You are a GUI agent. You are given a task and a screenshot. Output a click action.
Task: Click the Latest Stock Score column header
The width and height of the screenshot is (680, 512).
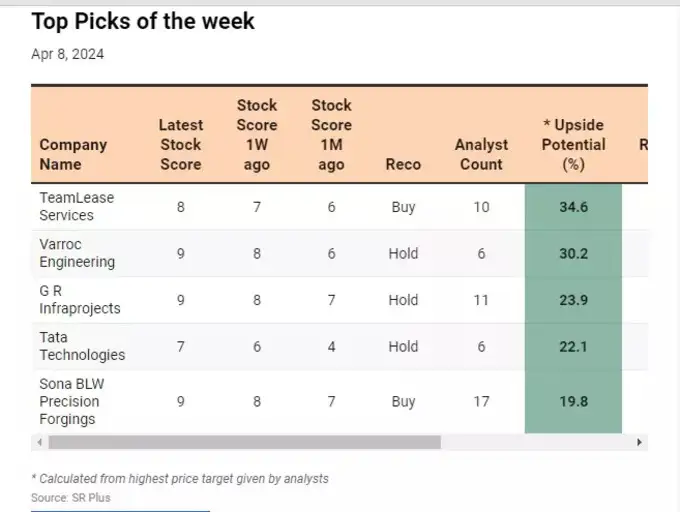(x=181, y=144)
